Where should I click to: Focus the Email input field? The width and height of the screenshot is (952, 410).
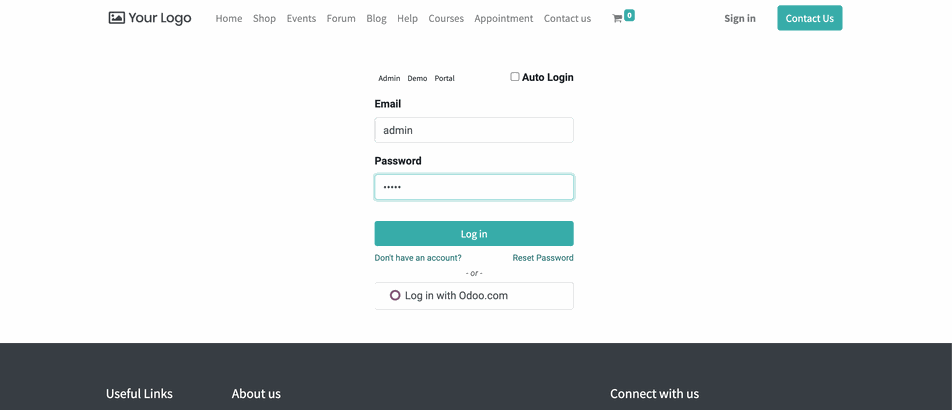pyautogui.click(x=474, y=130)
